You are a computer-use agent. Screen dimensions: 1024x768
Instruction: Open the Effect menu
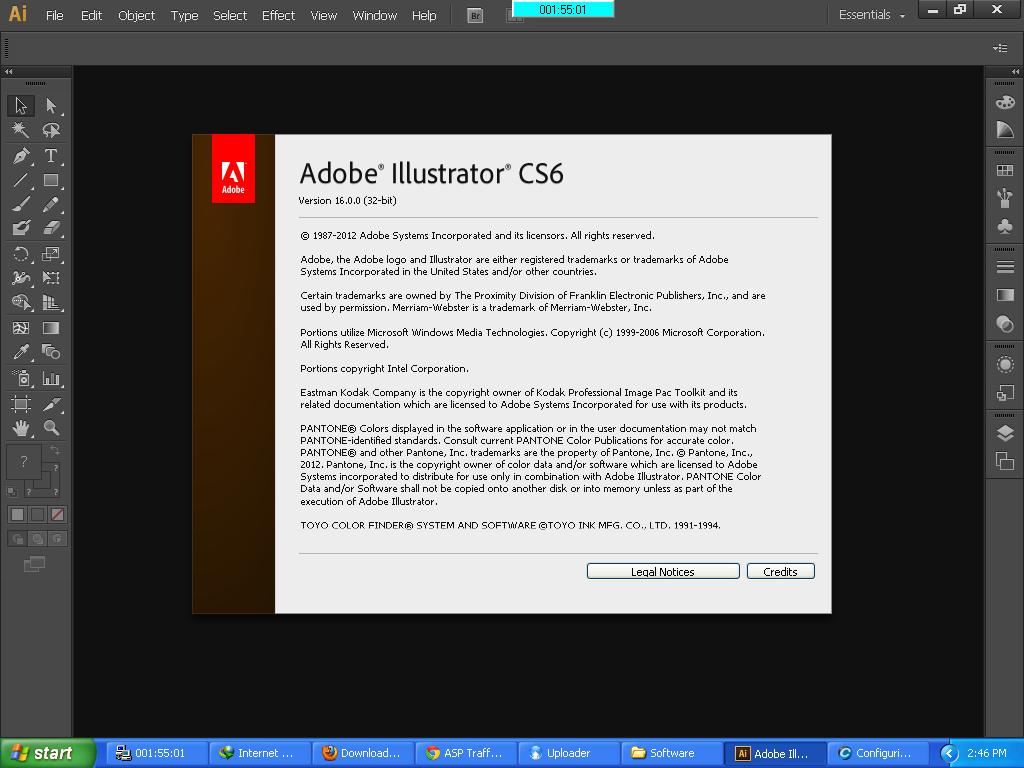278,15
